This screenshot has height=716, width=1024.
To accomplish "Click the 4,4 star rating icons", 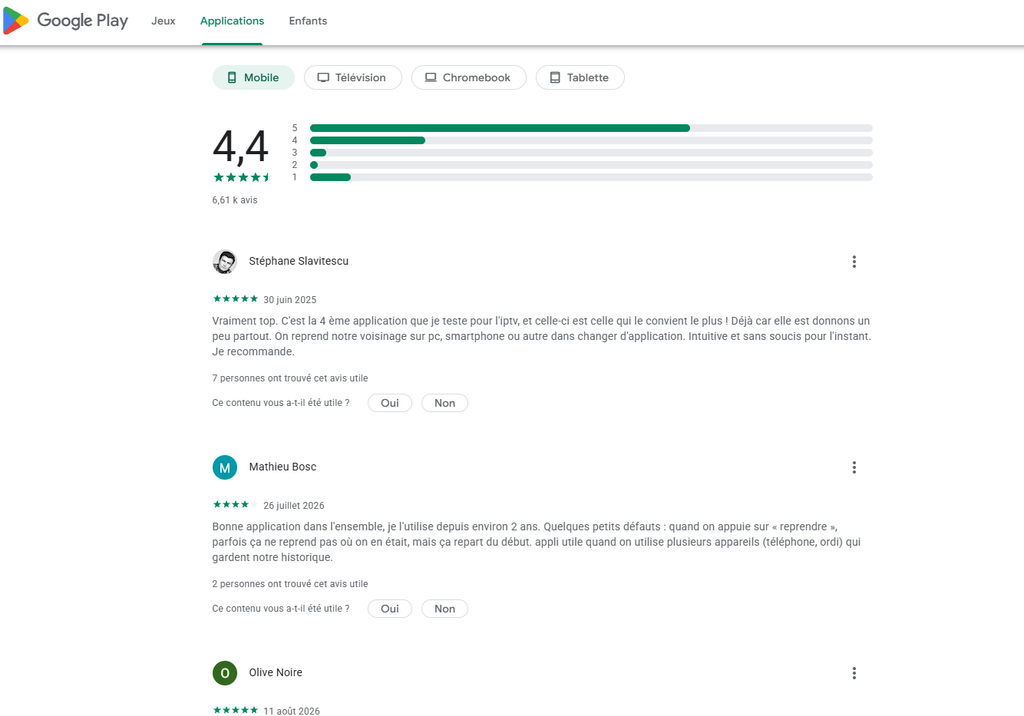I will [x=241, y=178].
